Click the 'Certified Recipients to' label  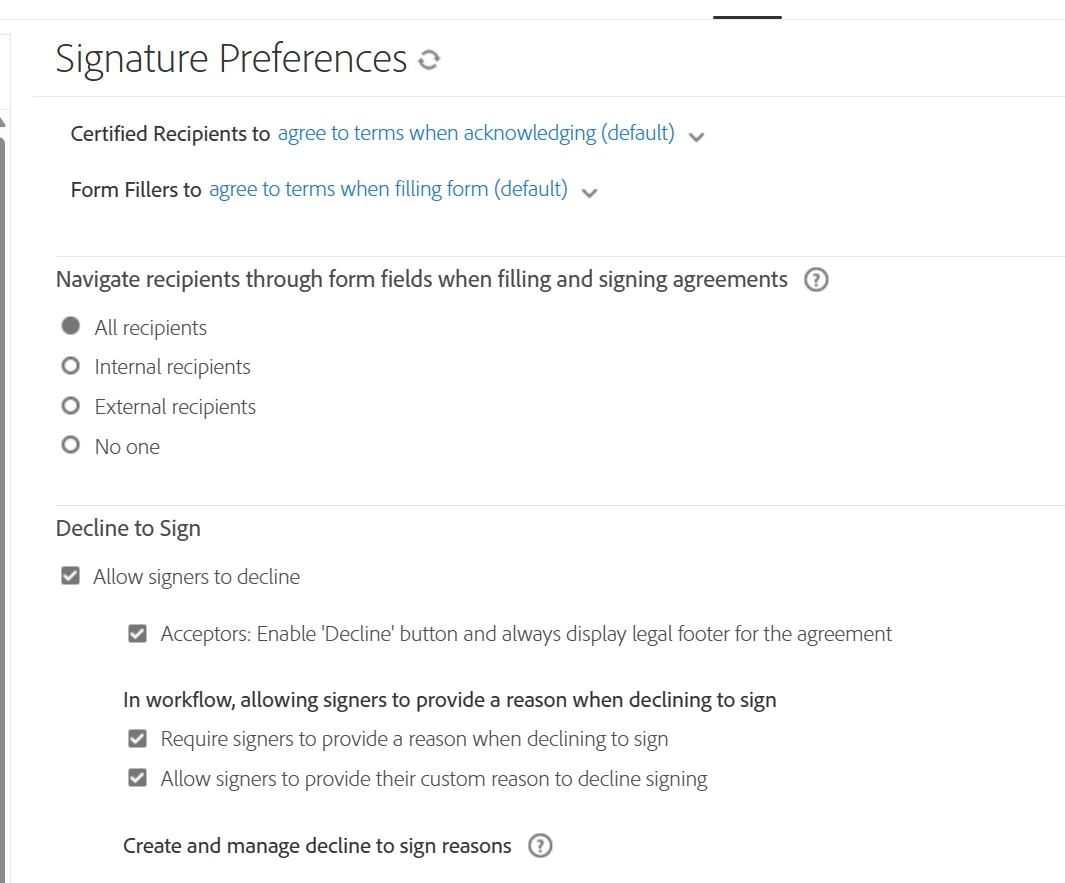170,133
